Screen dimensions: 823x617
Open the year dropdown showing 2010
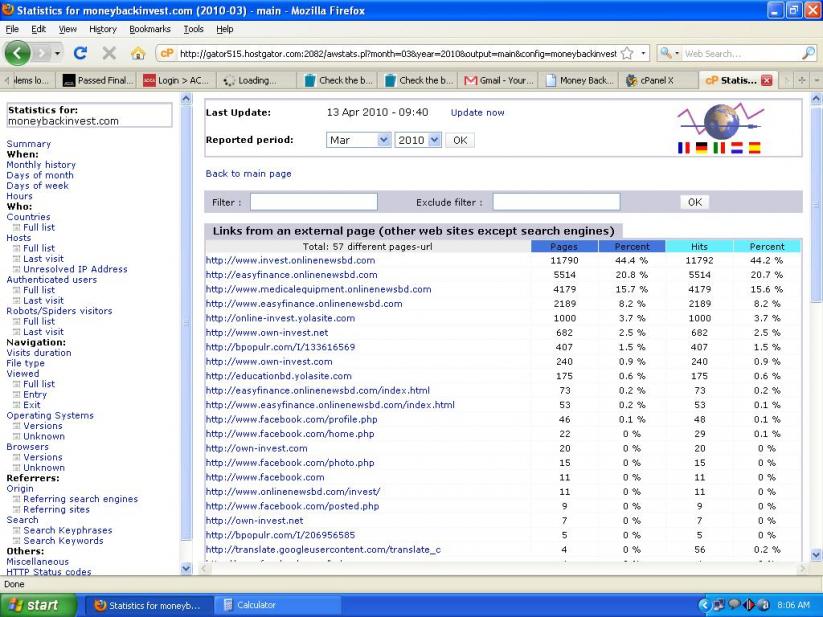pyautogui.click(x=418, y=141)
